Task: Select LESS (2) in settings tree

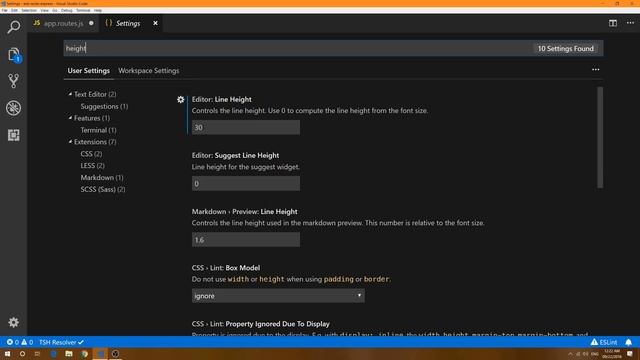Action: click(x=93, y=165)
